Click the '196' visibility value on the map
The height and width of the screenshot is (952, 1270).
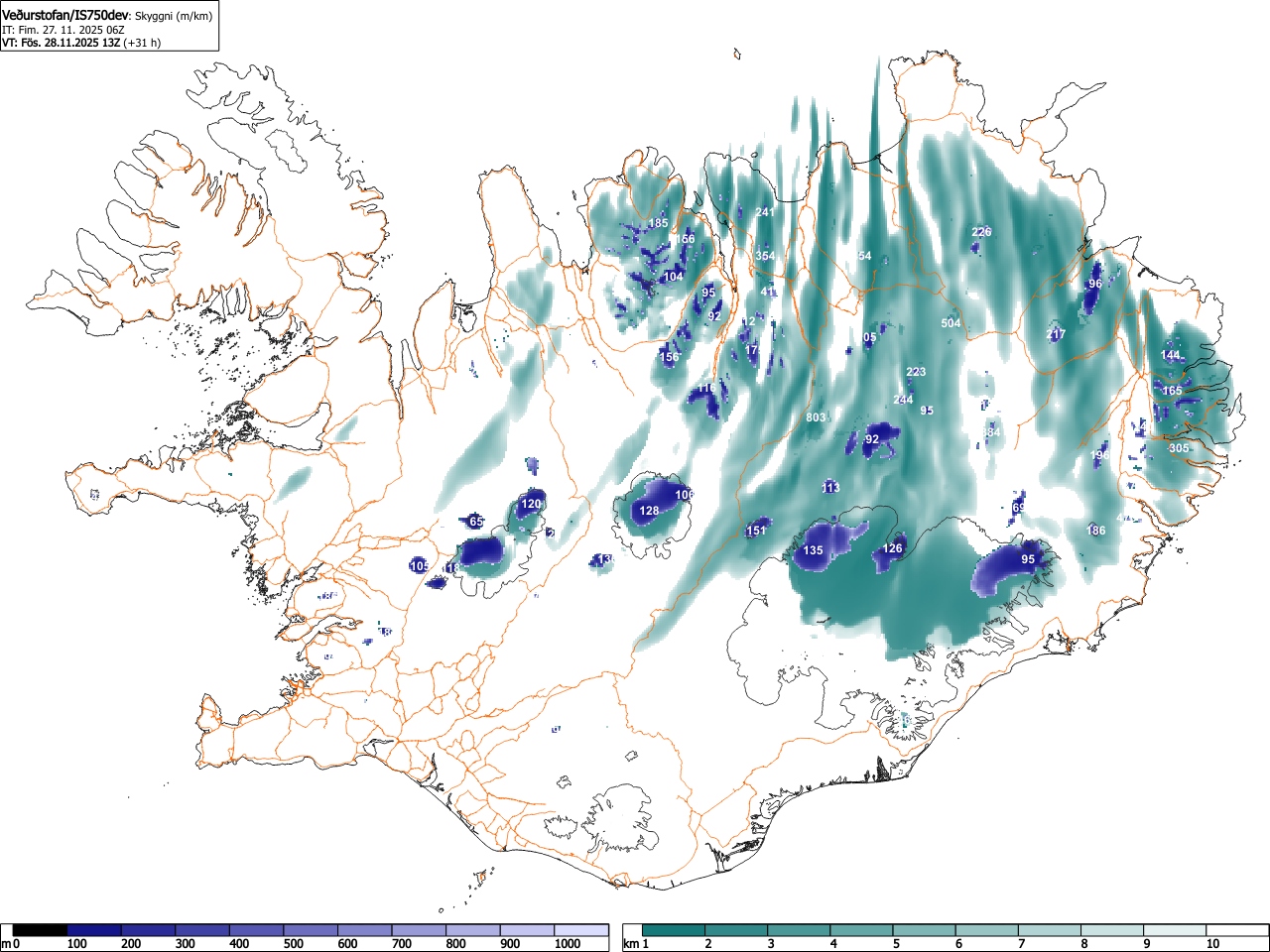[1099, 455]
